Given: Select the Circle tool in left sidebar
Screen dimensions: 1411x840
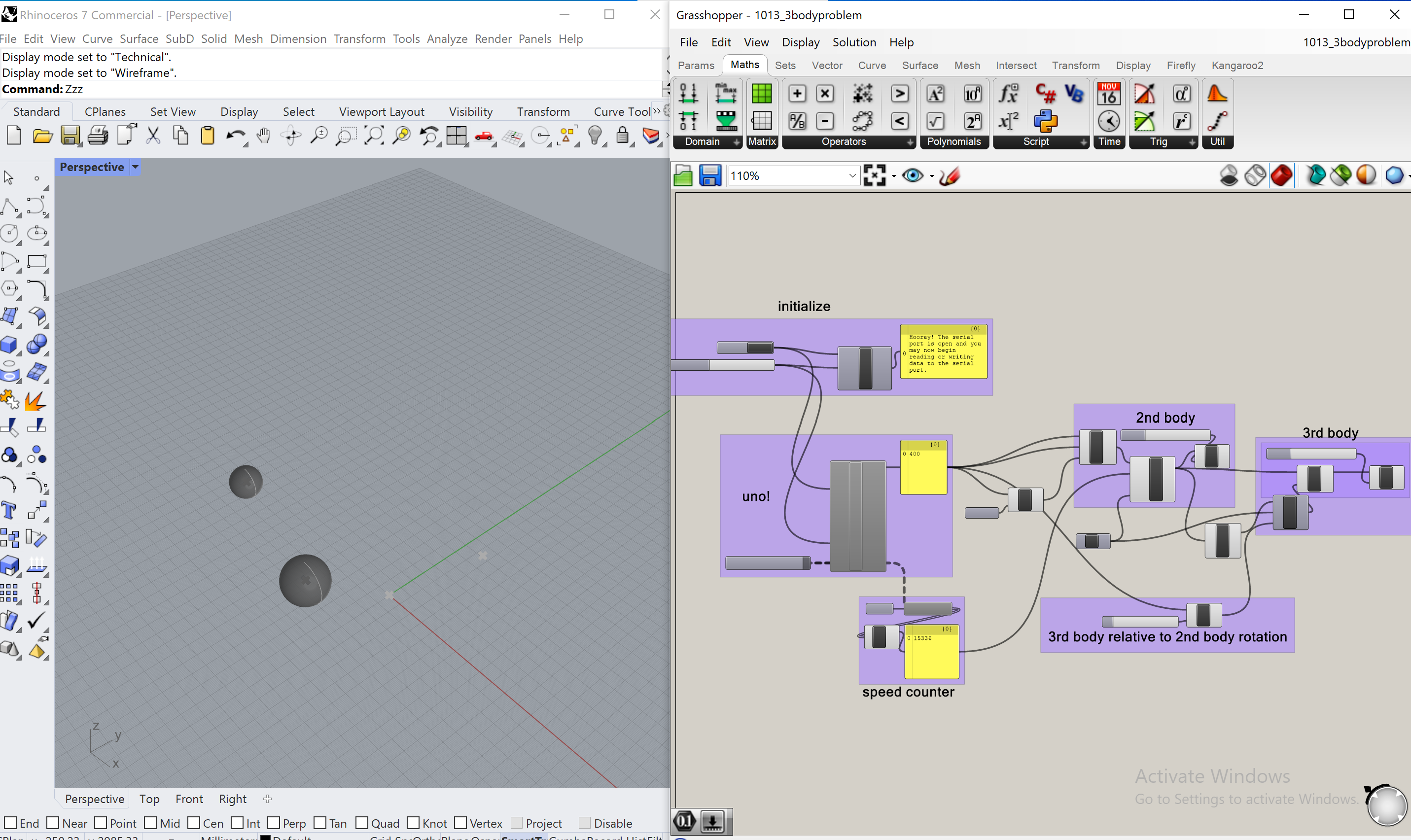Looking at the screenshot, I should click(10, 233).
